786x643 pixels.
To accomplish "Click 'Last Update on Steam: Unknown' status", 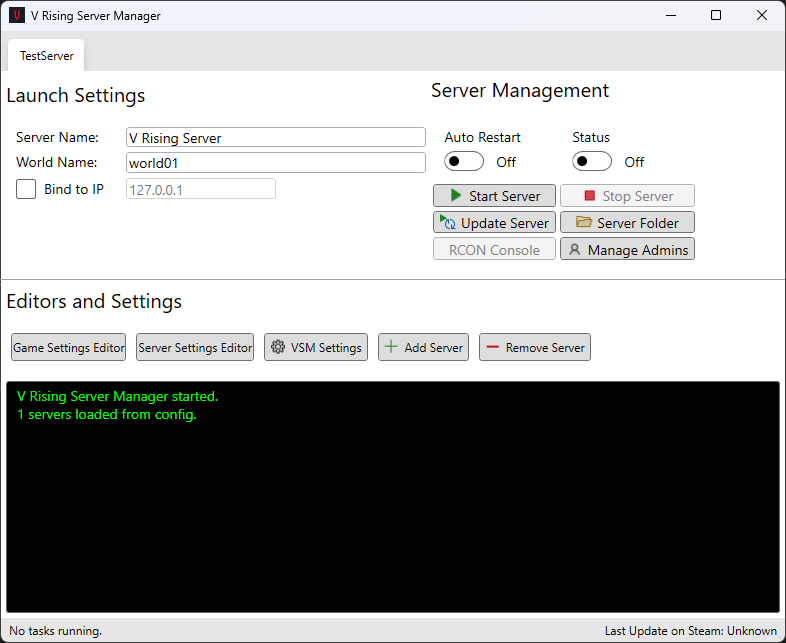I will [691, 630].
